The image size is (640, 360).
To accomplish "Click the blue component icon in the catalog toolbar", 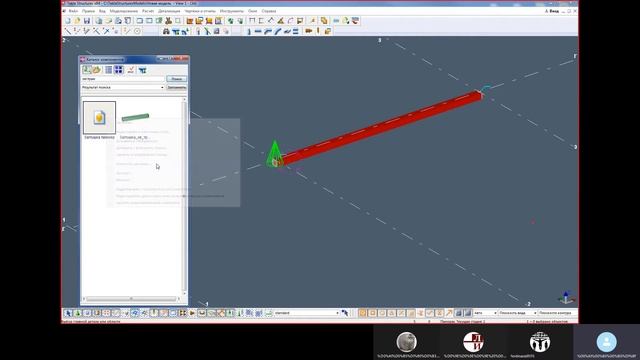I will [x=142, y=70].
